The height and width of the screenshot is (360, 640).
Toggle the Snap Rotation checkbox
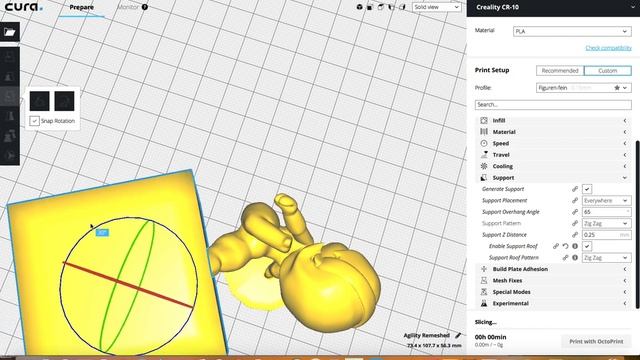(x=34, y=121)
